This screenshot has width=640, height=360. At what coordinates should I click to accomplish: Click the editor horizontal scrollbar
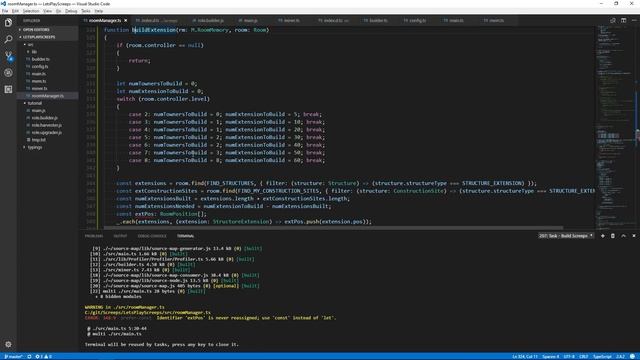point(333,228)
